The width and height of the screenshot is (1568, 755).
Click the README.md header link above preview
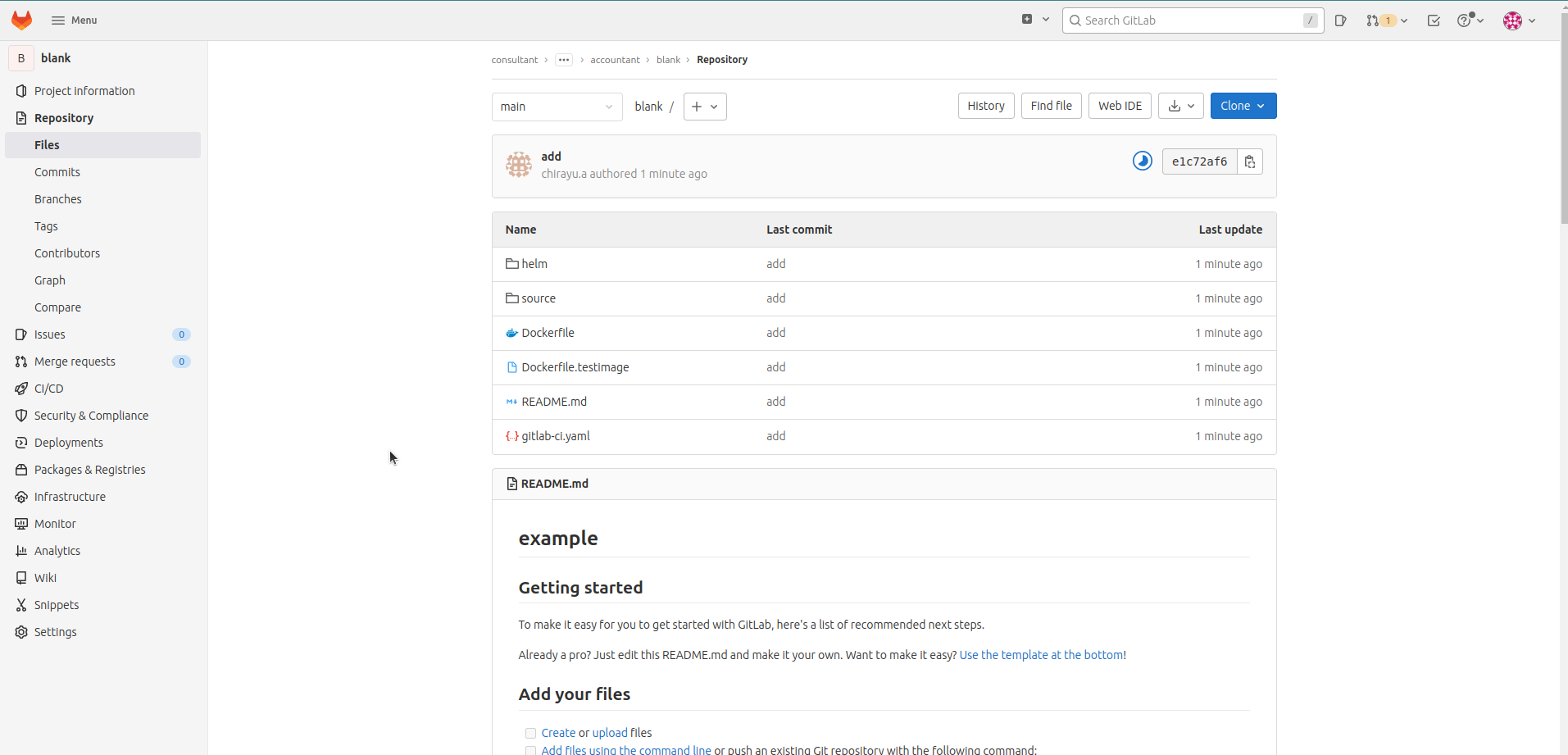click(555, 484)
